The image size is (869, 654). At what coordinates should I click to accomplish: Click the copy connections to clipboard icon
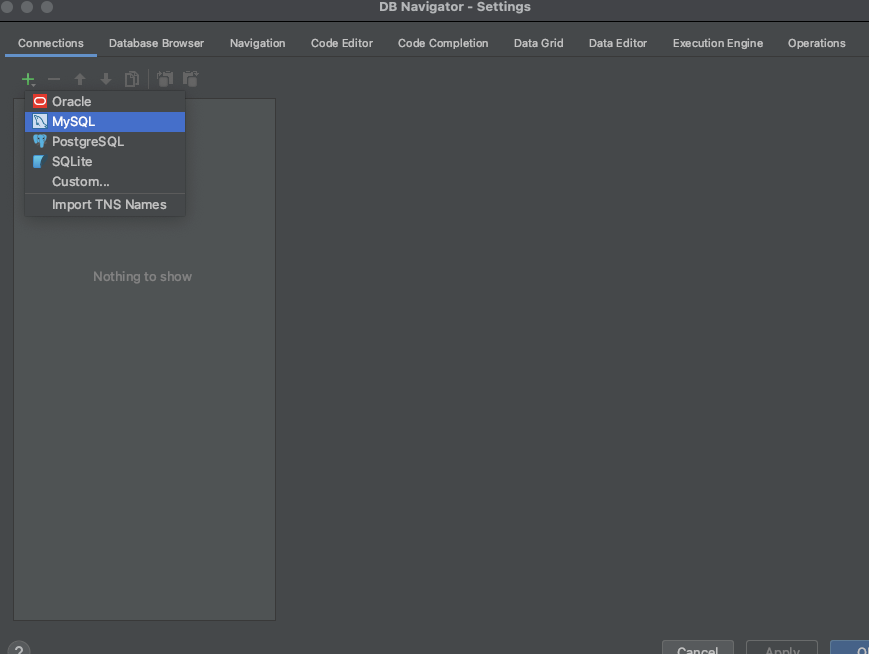(165, 79)
